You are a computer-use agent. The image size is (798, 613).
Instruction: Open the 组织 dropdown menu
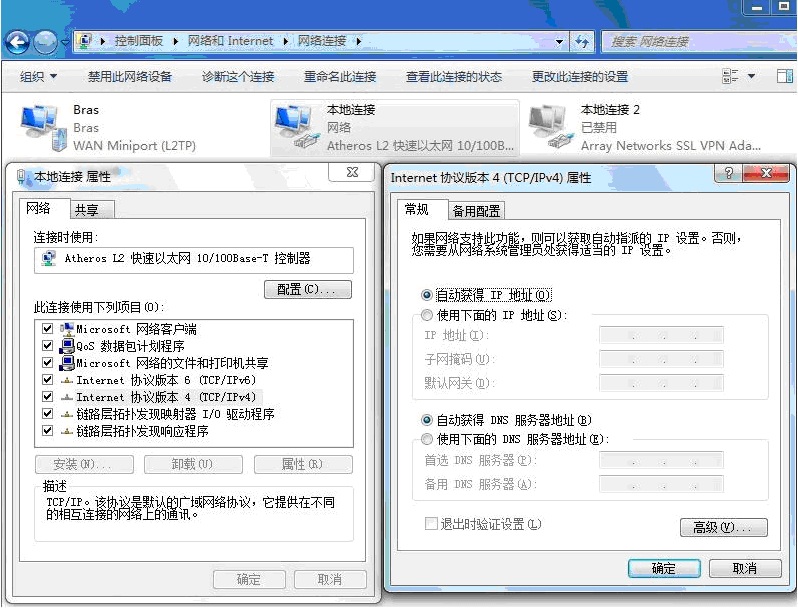click(x=39, y=77)
